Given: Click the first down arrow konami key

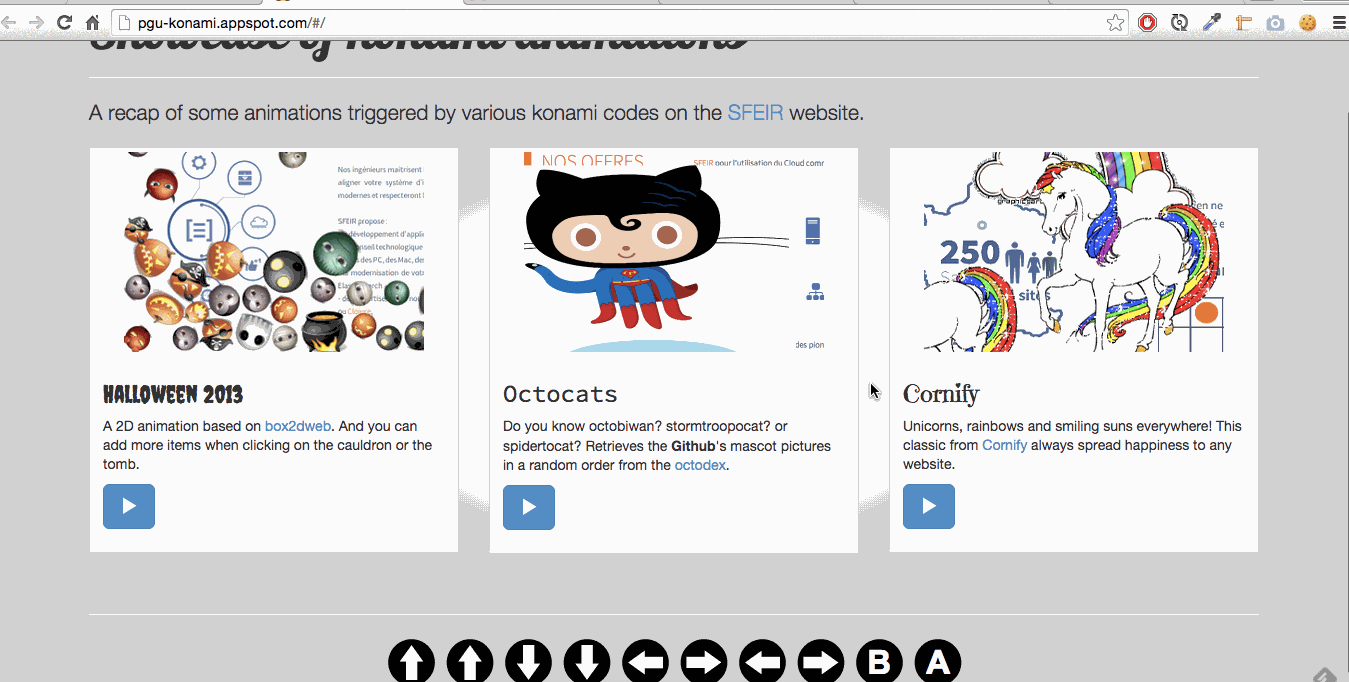Looking at the screenshot, I should 528,662.
